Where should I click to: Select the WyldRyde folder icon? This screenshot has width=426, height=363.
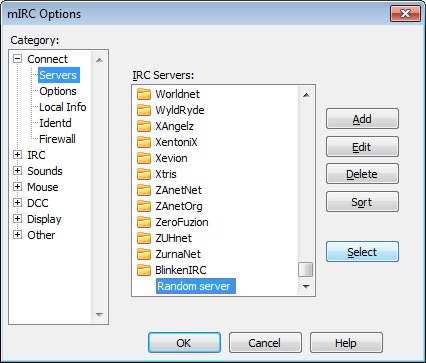click(144, 110)
